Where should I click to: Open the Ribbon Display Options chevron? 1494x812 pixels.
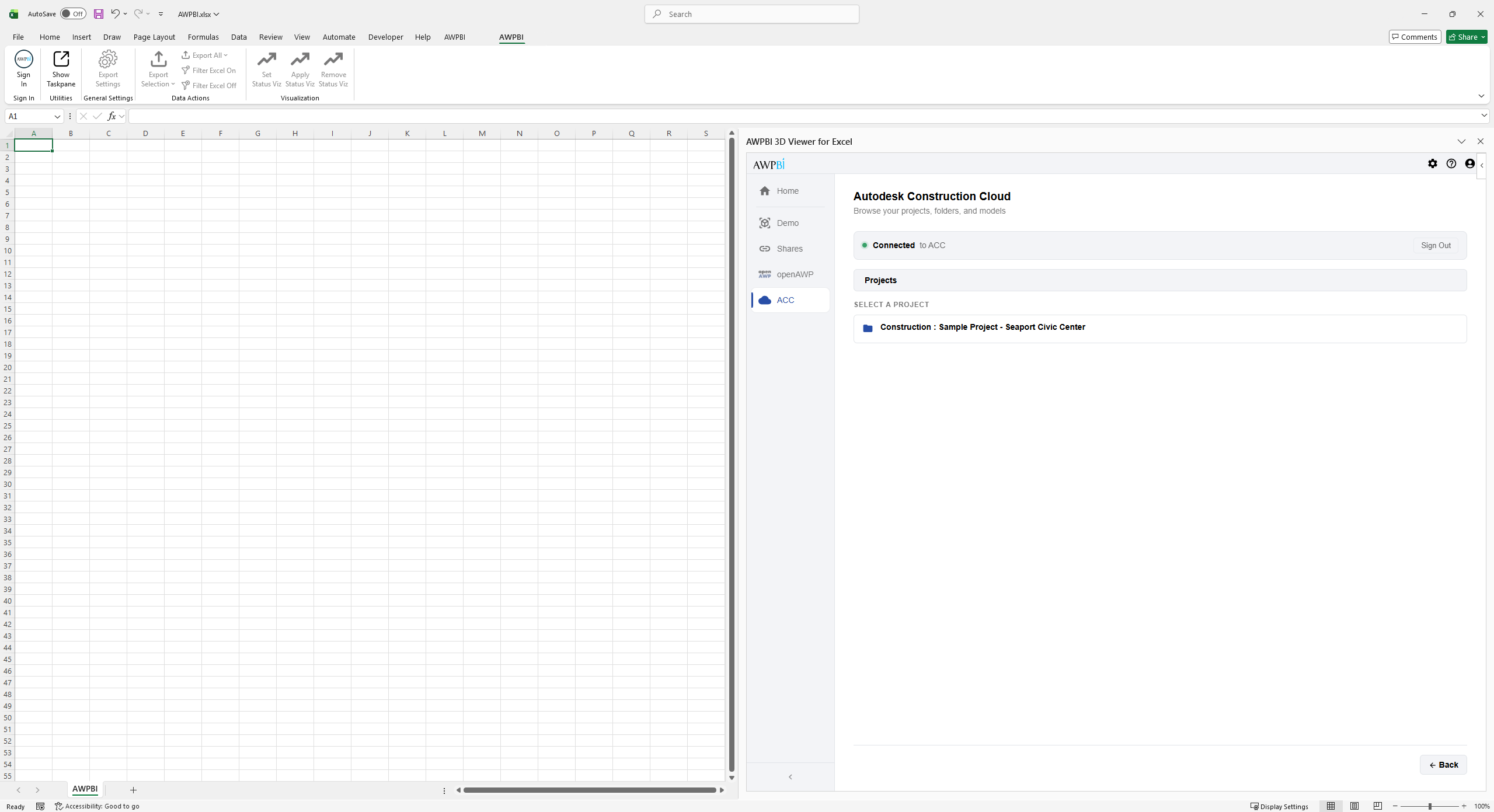click(1481, 96)
